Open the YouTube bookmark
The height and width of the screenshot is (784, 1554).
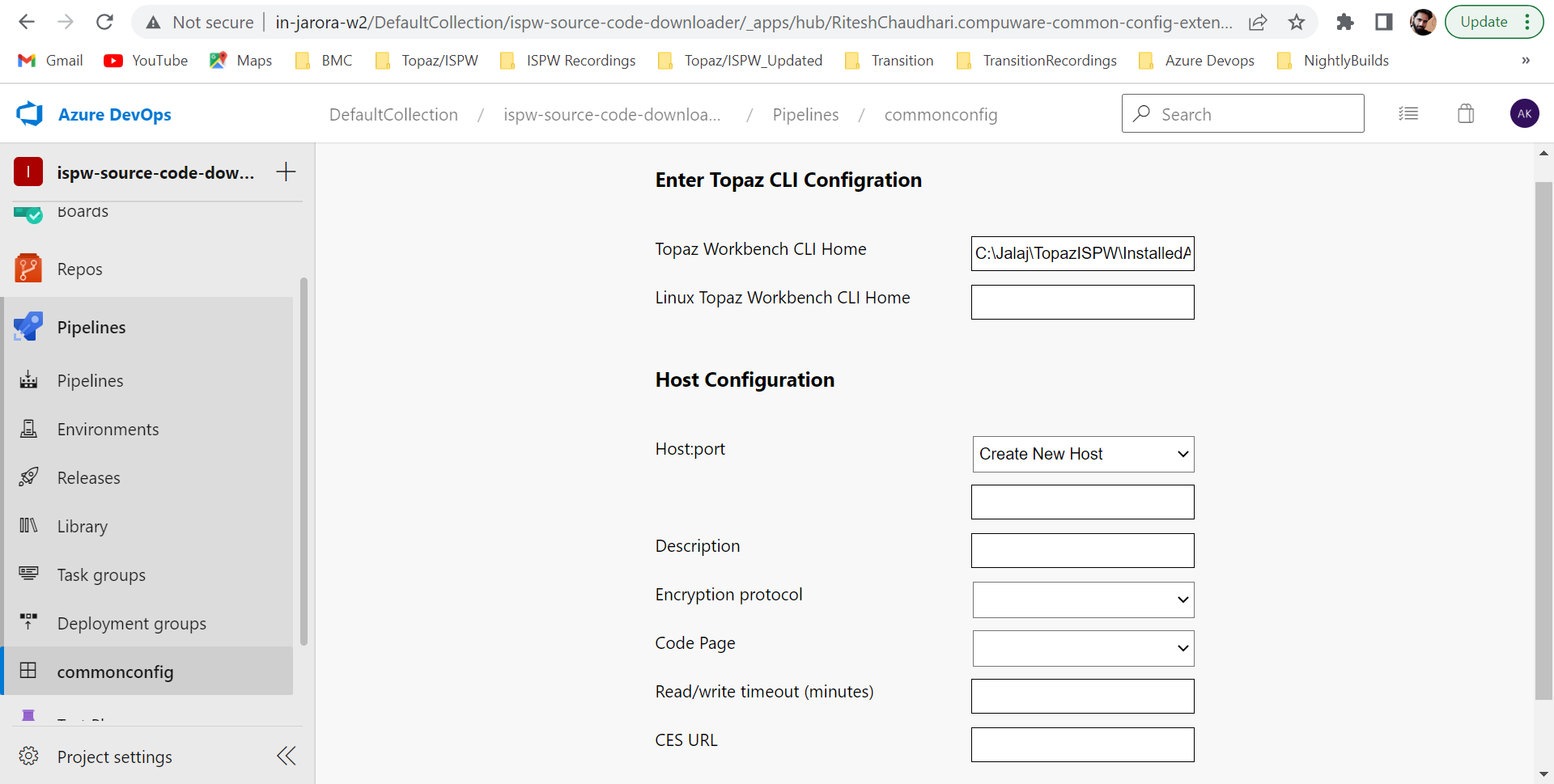146,61
